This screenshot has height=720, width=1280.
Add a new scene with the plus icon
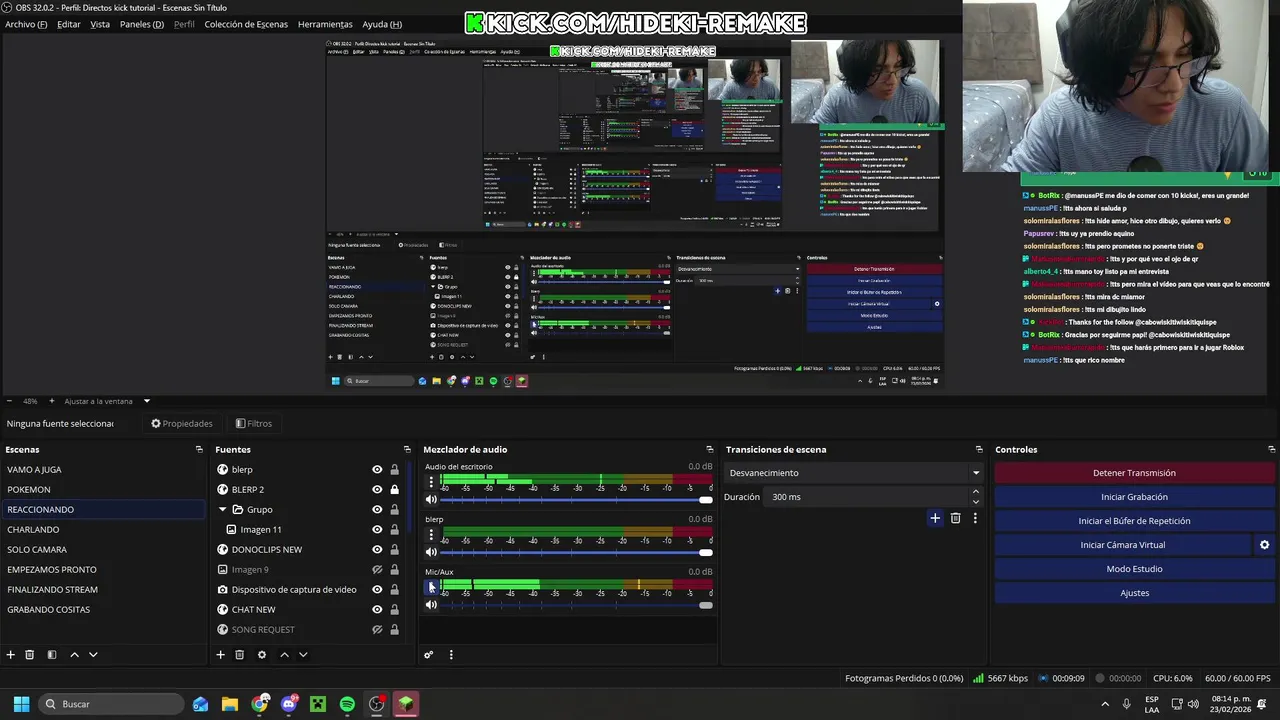pyautogui.click(x=11, y=655)
